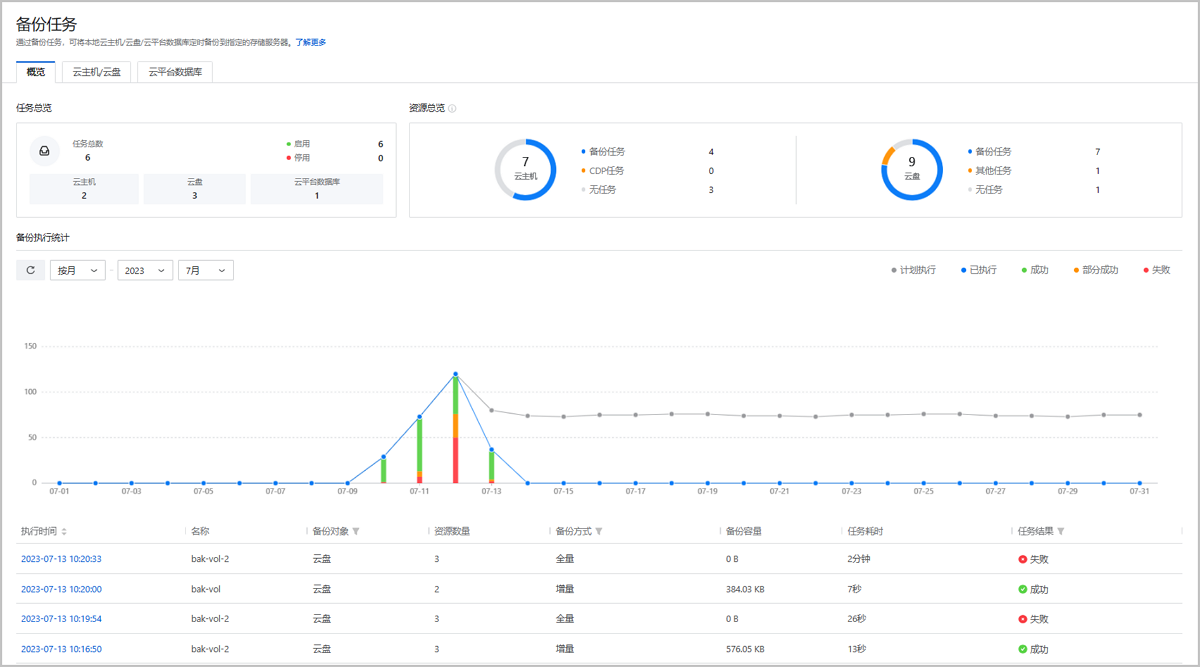Viewport: 1200px width, 667px height.
Task: Click the chart peak data point on 07-12
Action: click(x=455, y=375)
